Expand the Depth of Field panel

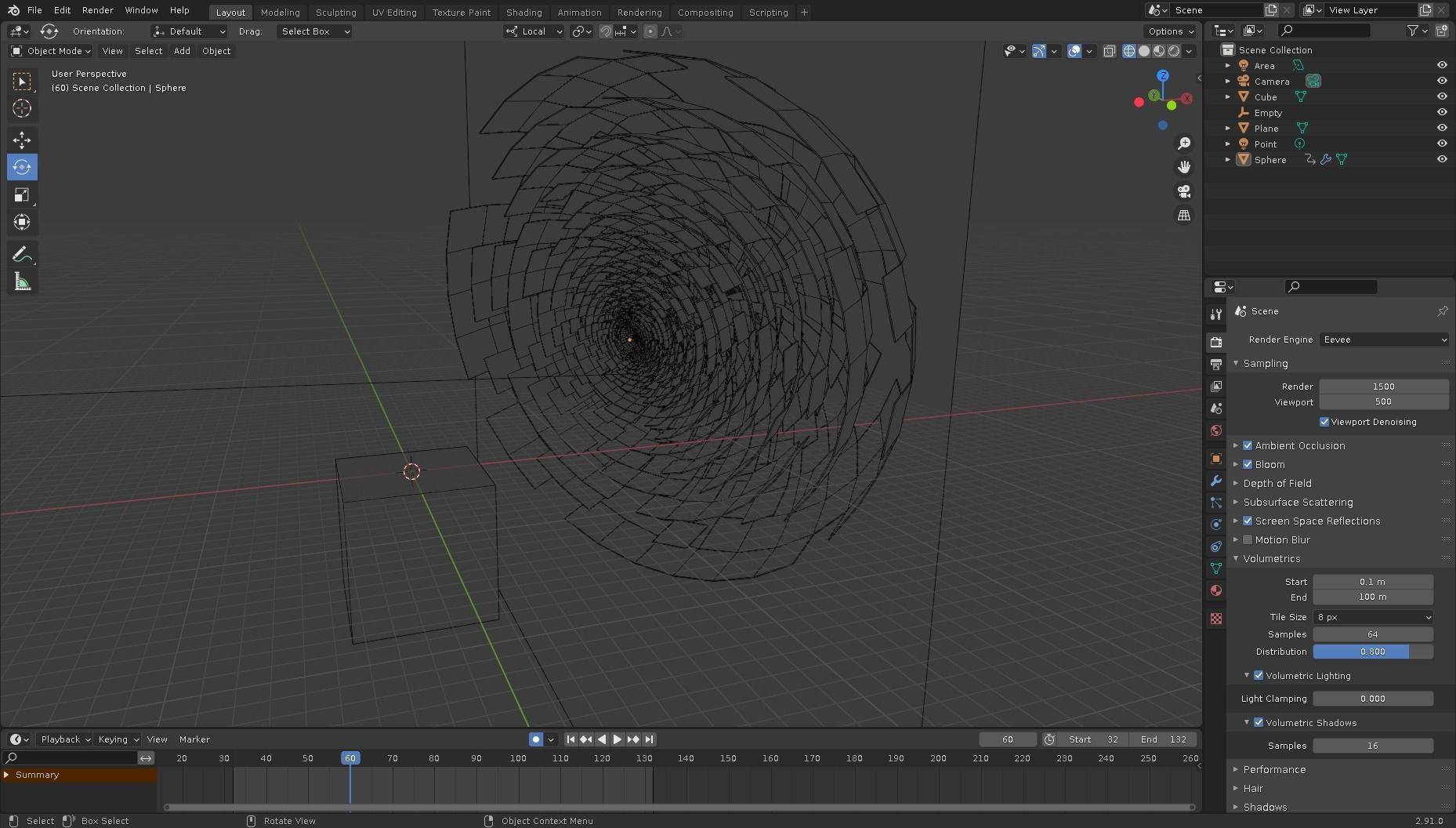[1277, 483]
